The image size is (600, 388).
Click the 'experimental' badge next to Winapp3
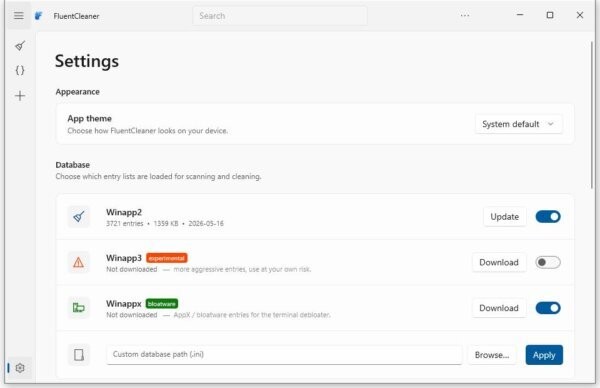tap(166, 258)
